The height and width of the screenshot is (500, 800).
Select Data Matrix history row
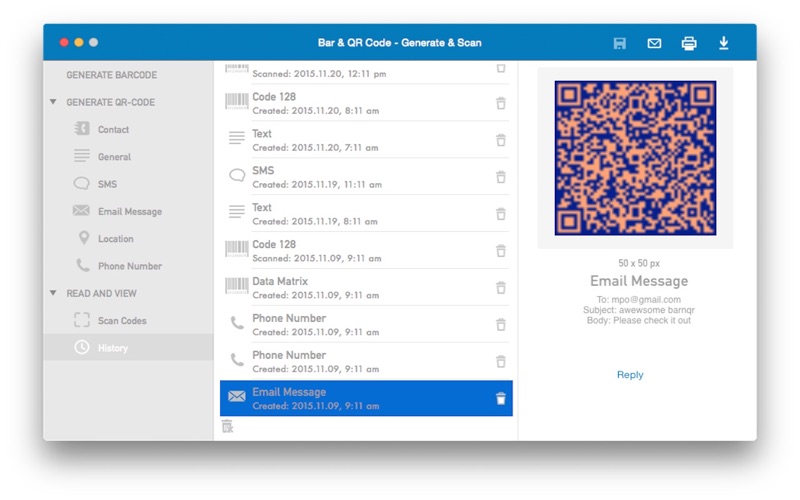pos(366,288)
